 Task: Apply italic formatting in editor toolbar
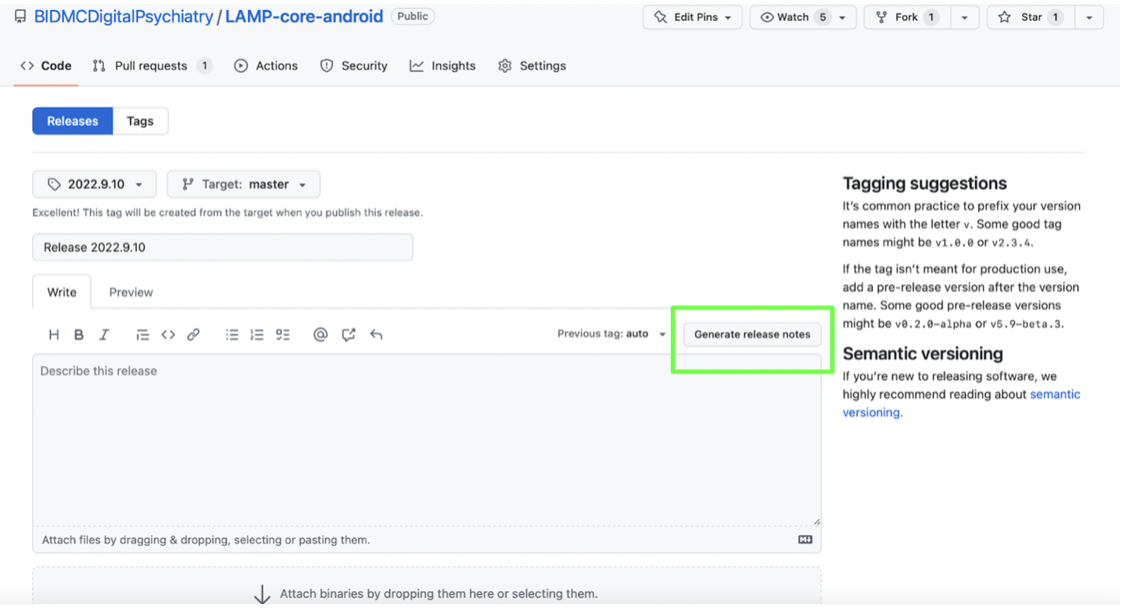pyautogui.click(x=104, y=335)
